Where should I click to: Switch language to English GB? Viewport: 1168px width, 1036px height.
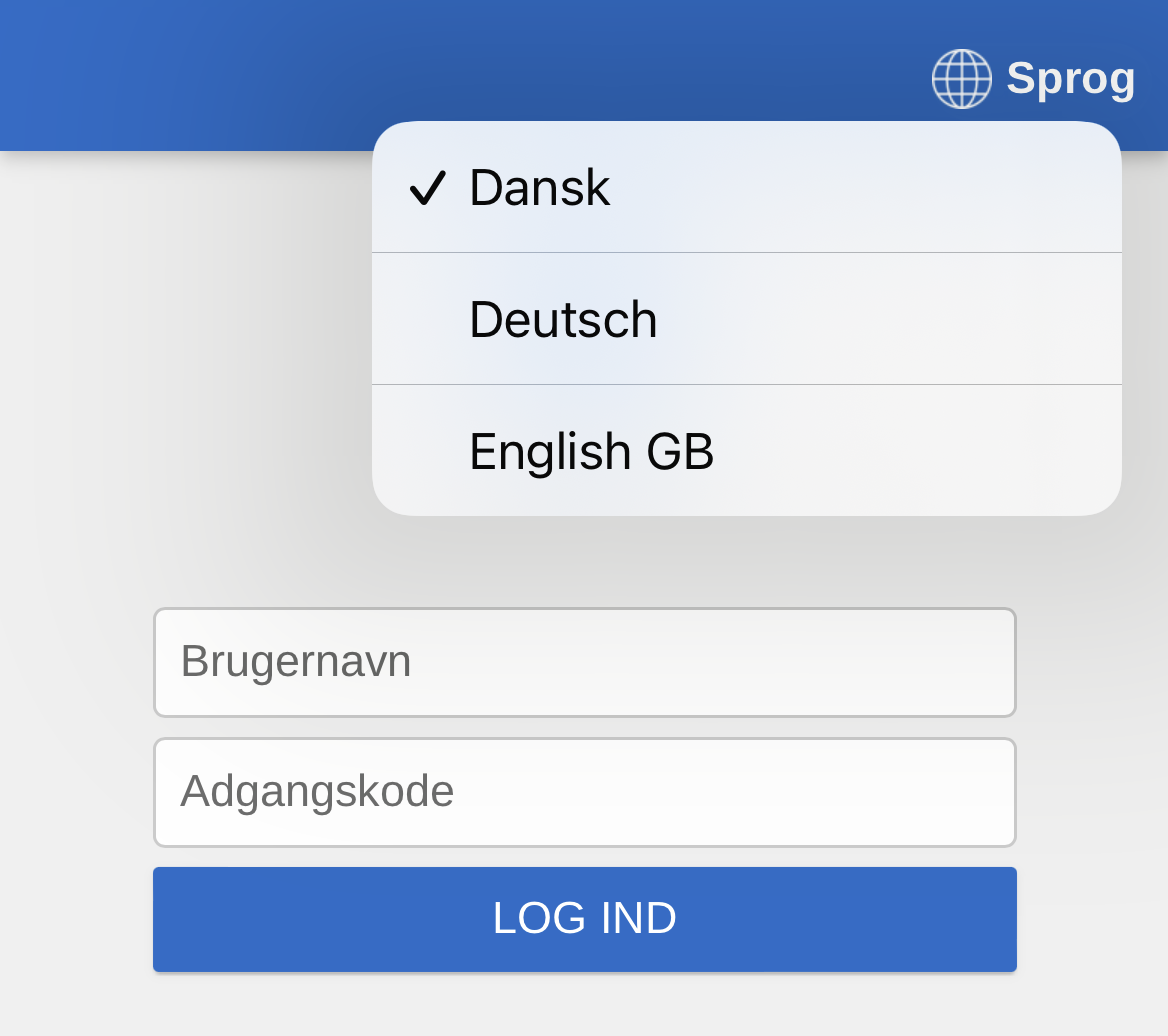pos(591,452)
